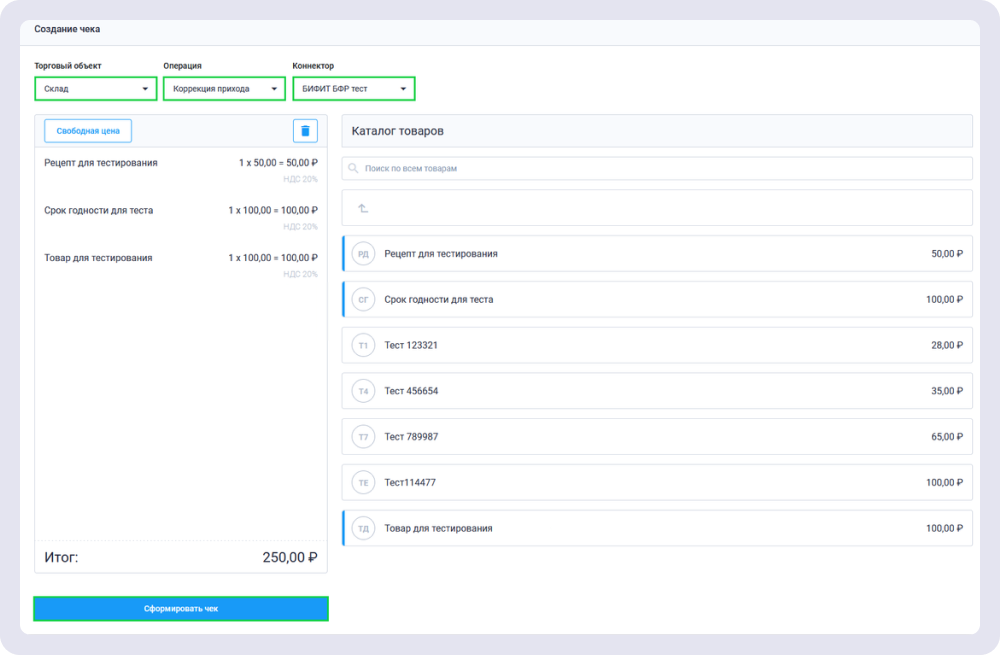
Task: Click the Т4 circle icon
Action: tap(363, 391)
